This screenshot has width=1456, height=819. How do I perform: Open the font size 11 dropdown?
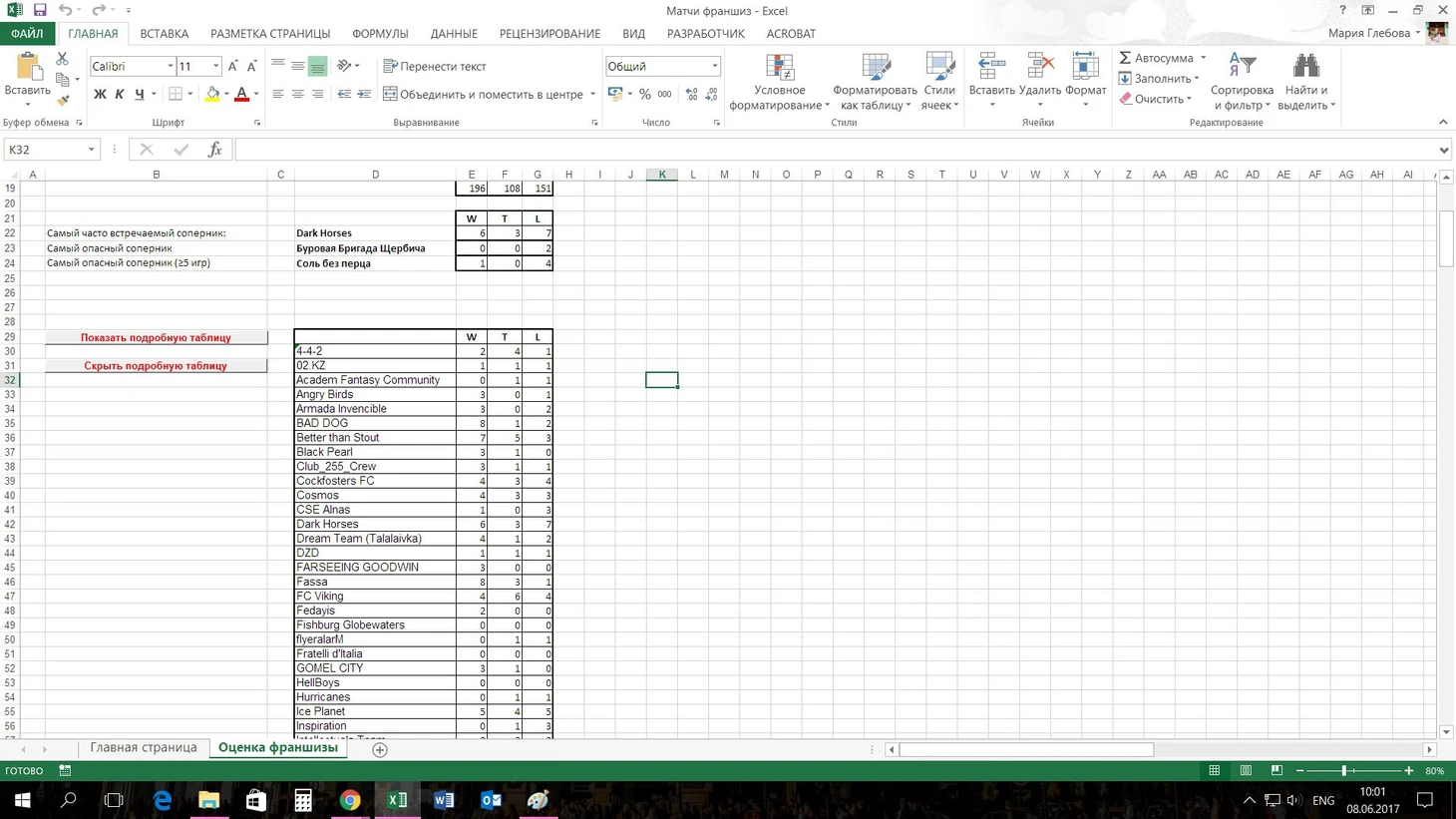(215, 66)
